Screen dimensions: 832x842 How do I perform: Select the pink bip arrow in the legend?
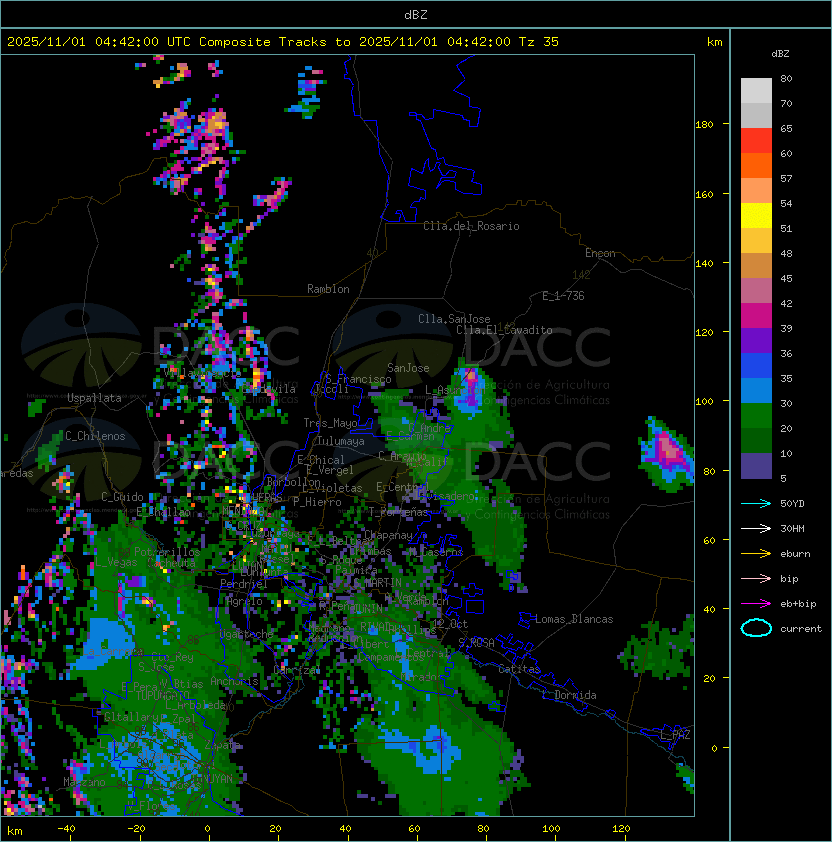pyautogui.click(x=756, y=578)
